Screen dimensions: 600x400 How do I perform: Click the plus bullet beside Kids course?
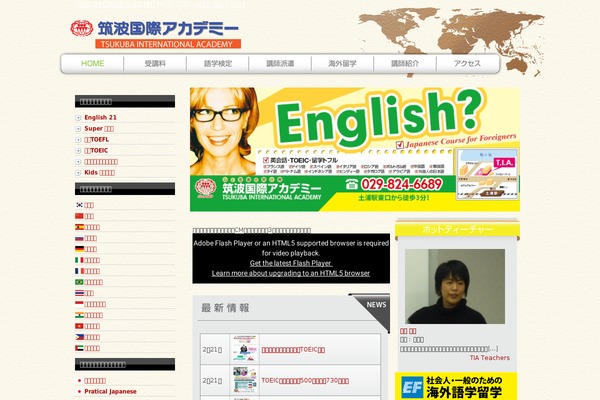pyautogui.click(x=78, y=173)
